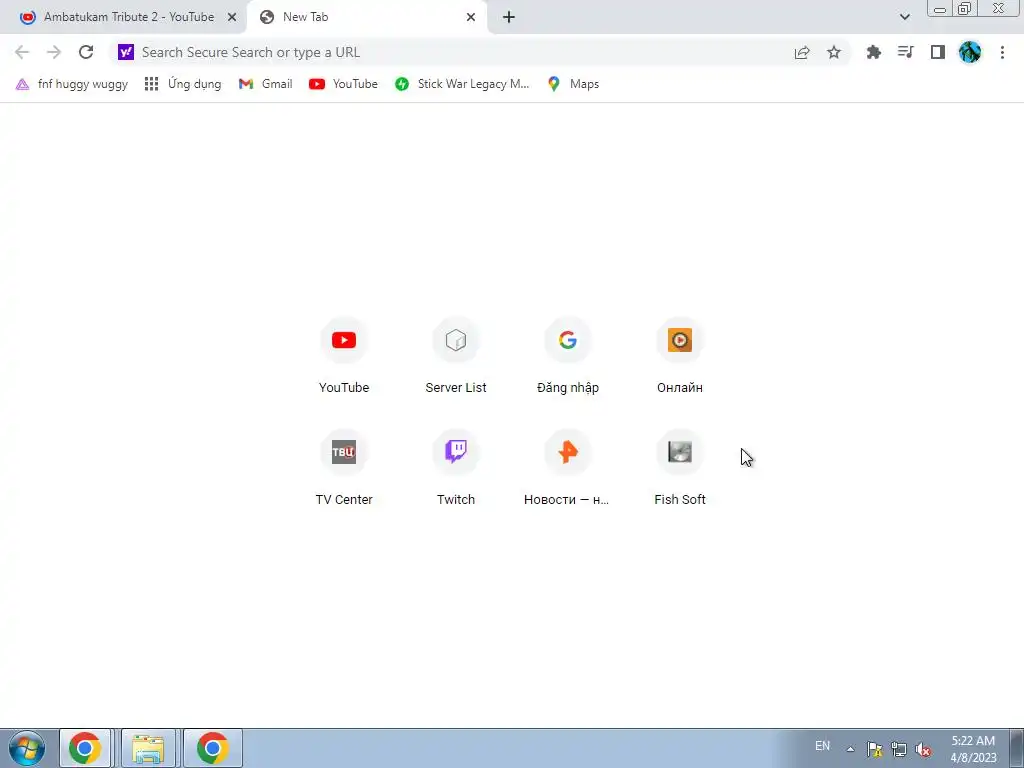Open the Extensions puzzle icon
This screenshot has width=1024, height=768.
[x=873, y=52]
